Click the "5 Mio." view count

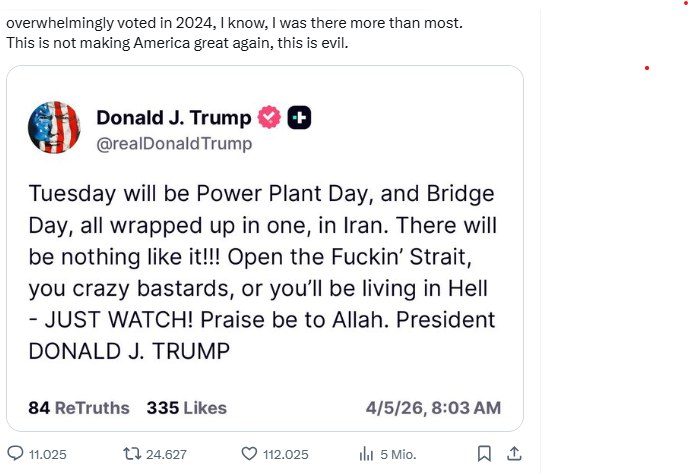tap(398, 454)
